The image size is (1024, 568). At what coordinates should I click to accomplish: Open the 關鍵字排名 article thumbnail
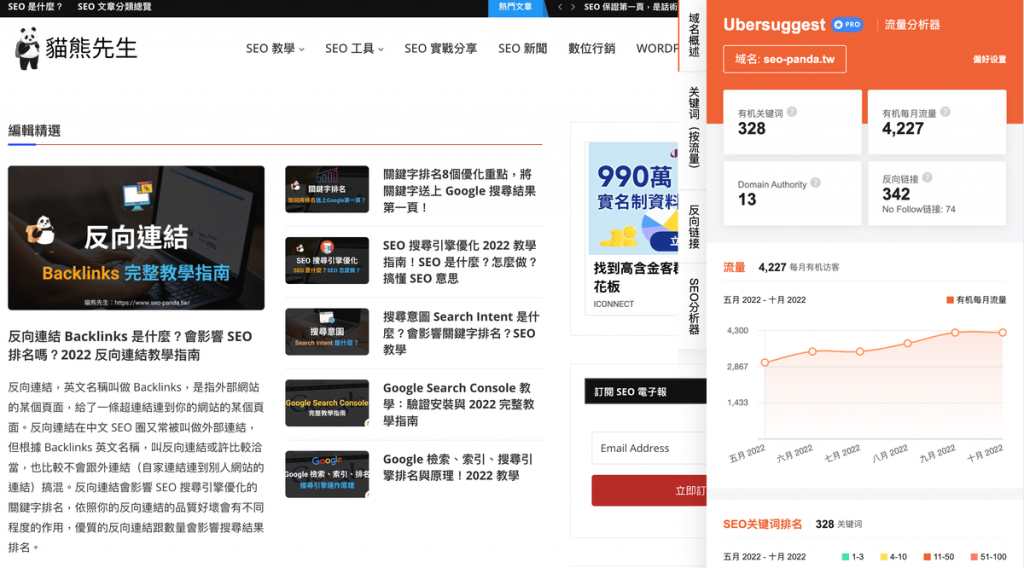pos(327,189)
